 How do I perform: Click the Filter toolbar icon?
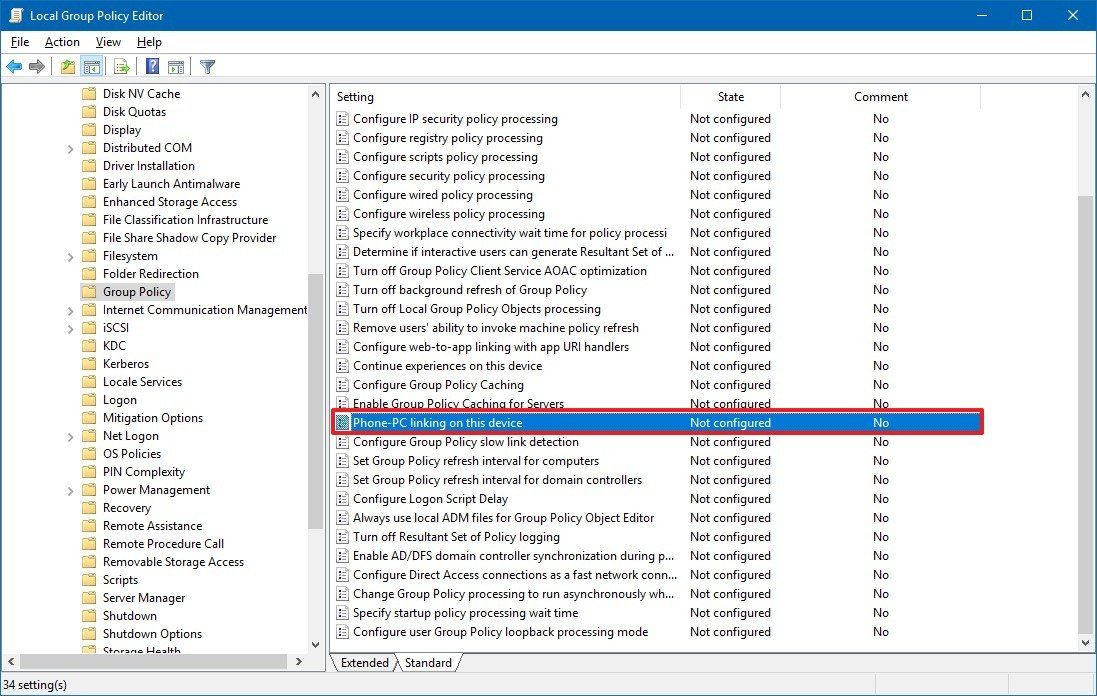tap(207, 66)
